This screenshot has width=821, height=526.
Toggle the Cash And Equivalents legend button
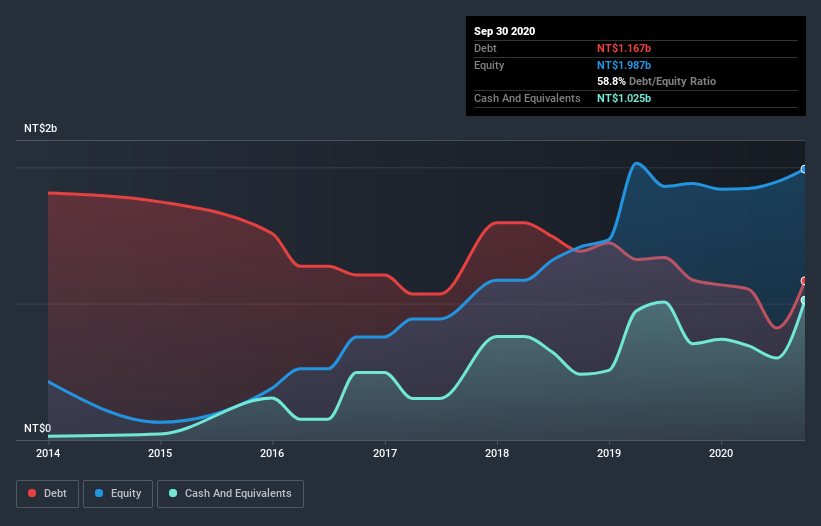click(230, 494)
